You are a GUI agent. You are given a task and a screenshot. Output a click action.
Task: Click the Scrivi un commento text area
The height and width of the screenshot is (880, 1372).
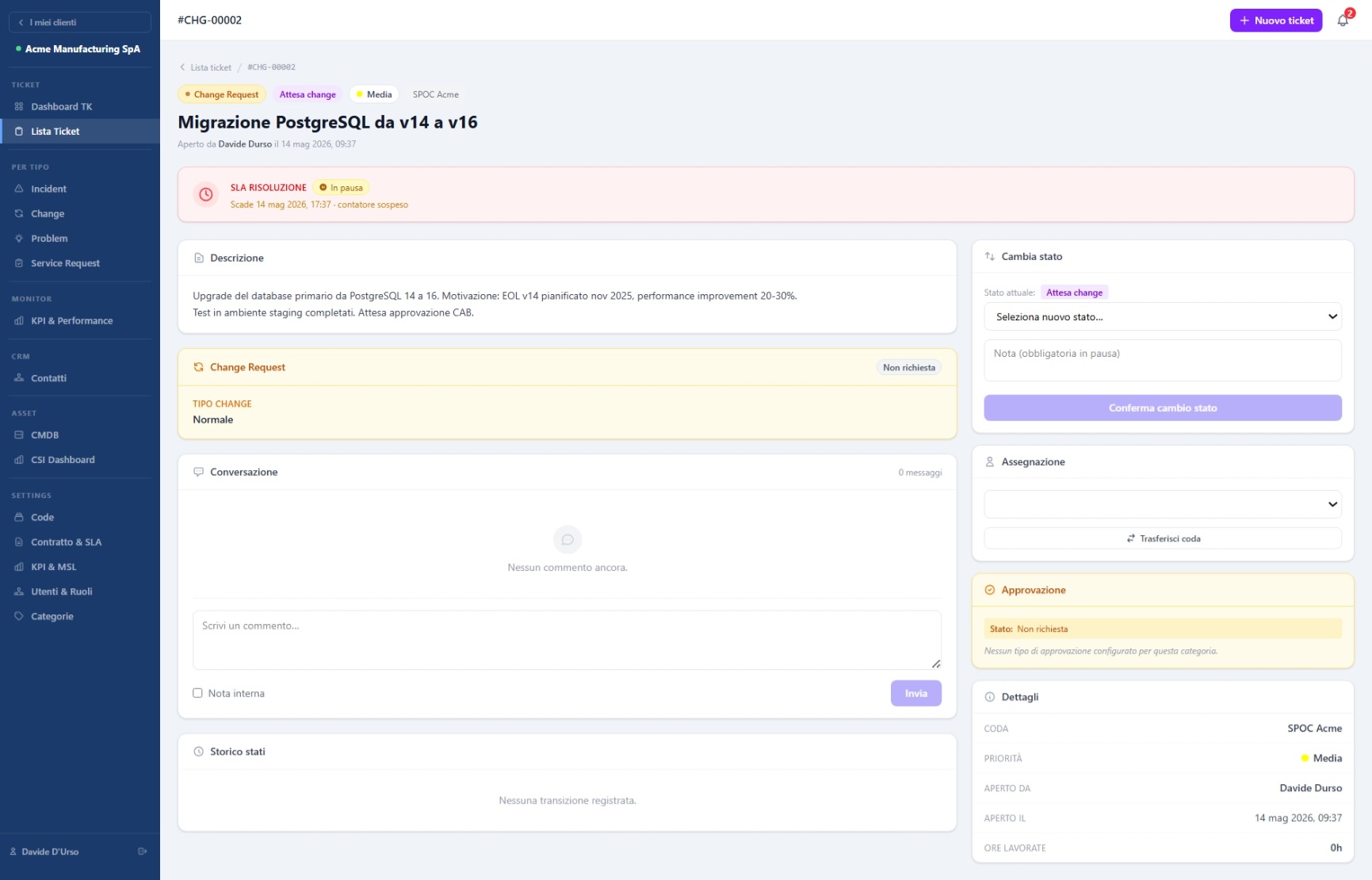tap(567, 640)
